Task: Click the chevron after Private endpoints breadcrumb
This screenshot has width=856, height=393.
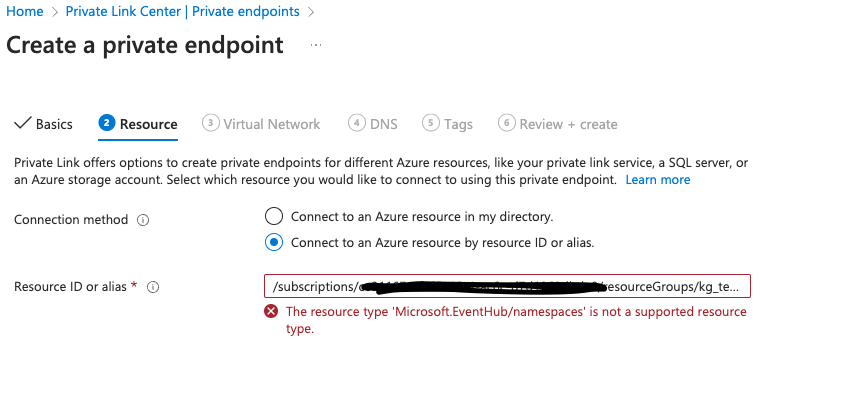Action: (311, 12)
